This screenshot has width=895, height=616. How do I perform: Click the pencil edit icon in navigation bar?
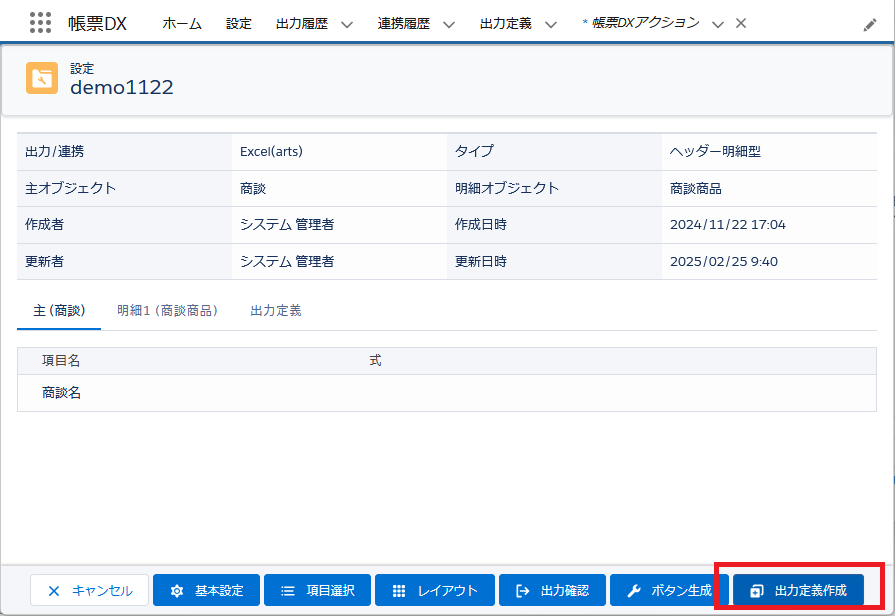coord(870,24)
